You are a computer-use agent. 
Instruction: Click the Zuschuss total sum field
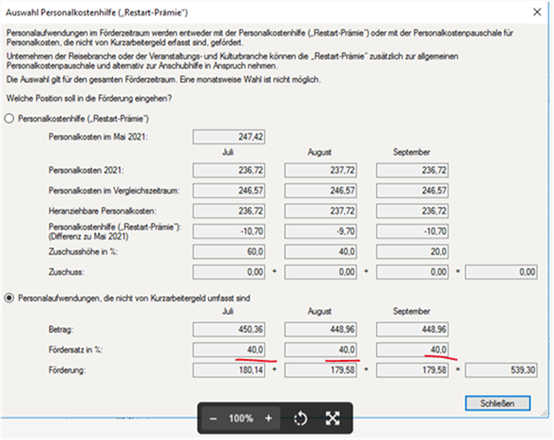(x=501, y=272)
